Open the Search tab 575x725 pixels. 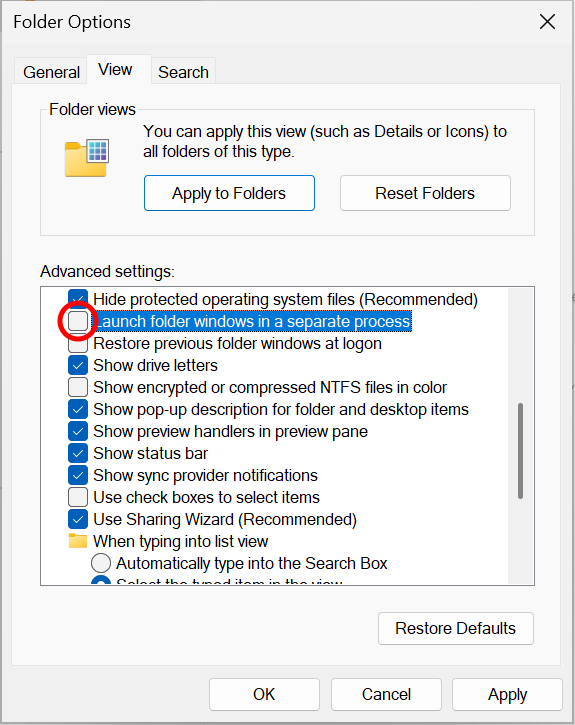point(184,72)
